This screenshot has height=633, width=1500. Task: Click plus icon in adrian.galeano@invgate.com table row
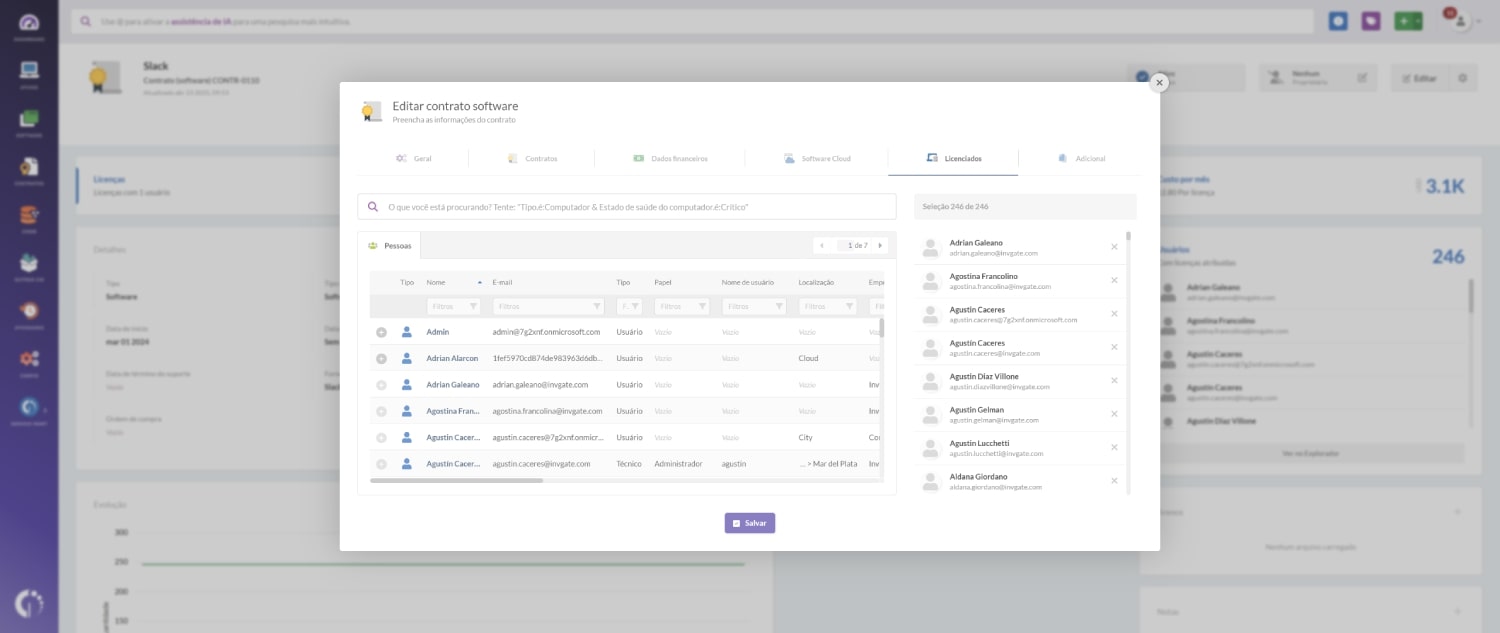pos(381,384)
